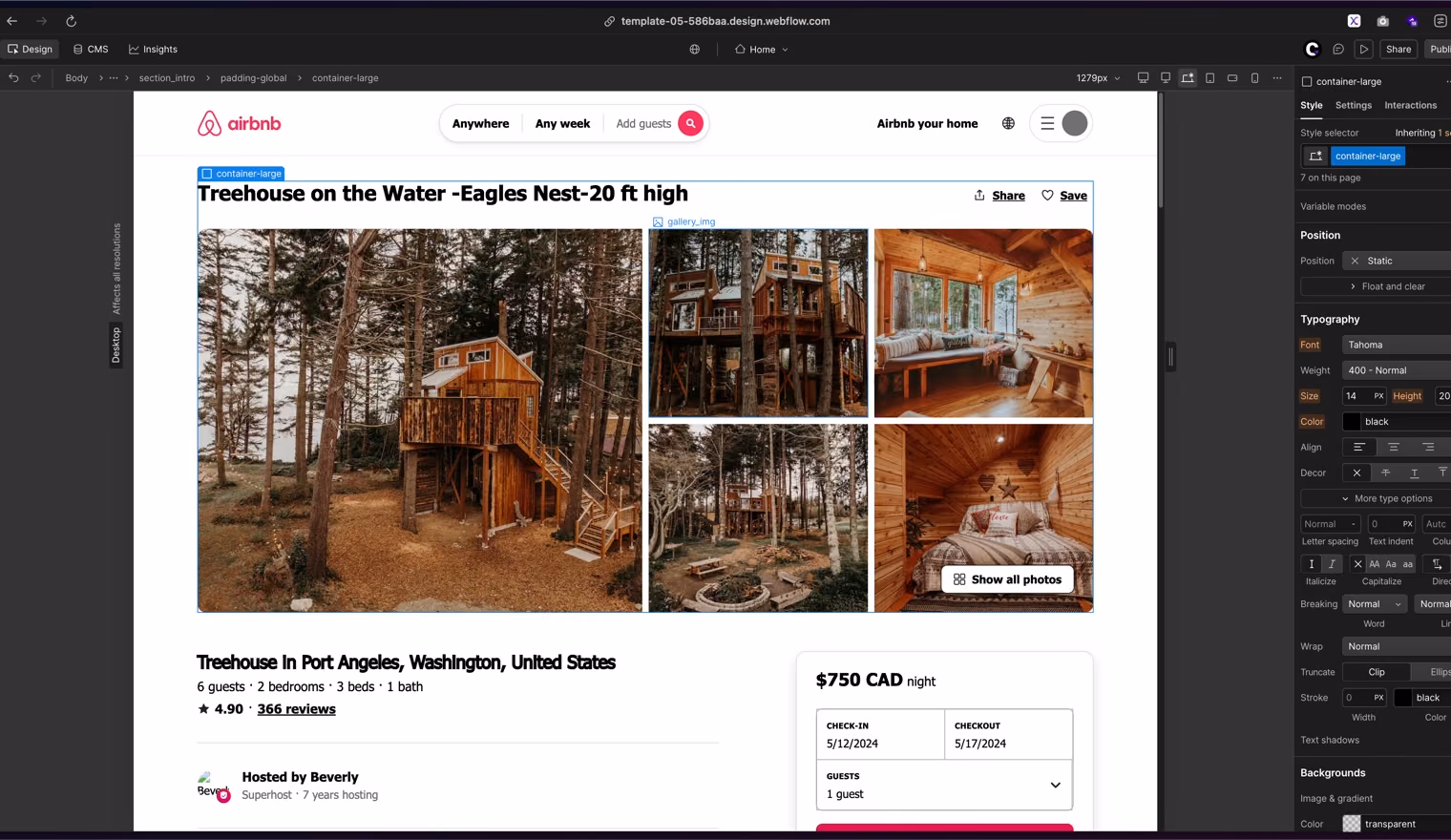Switch to the Style panel tab
Screen dimensions: 1451x840
(1312, 105)
